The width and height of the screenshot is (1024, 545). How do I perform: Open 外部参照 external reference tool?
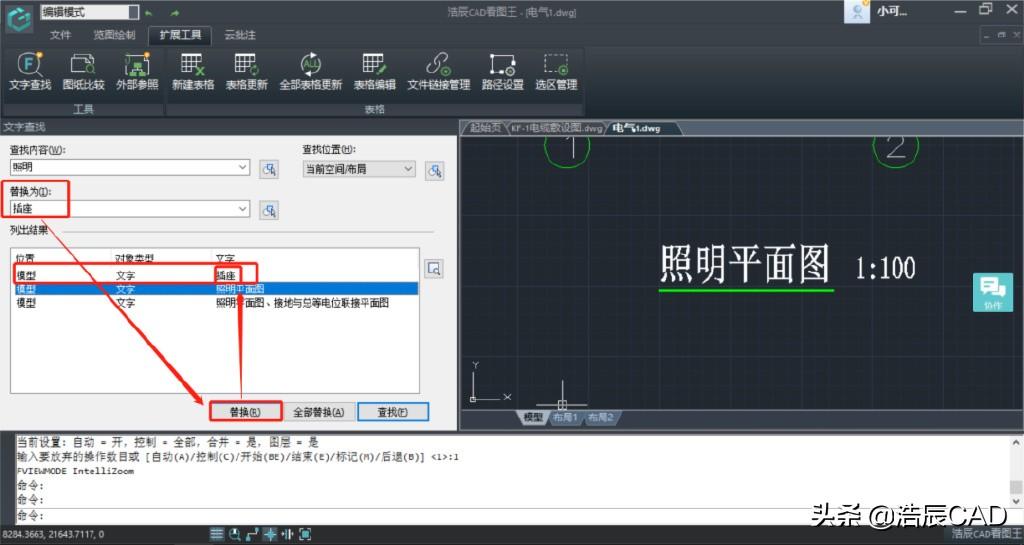tap(137, 71)
